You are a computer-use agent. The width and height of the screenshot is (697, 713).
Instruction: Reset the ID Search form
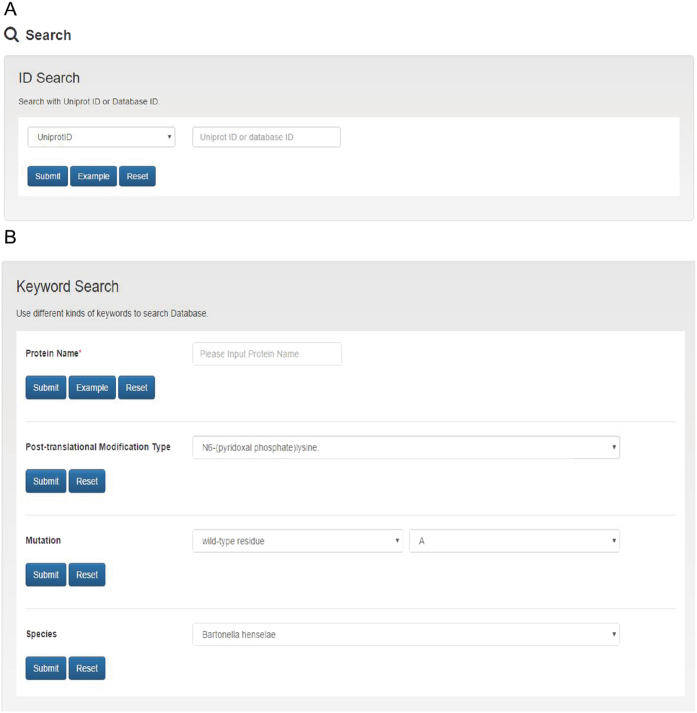click(137, 176)
